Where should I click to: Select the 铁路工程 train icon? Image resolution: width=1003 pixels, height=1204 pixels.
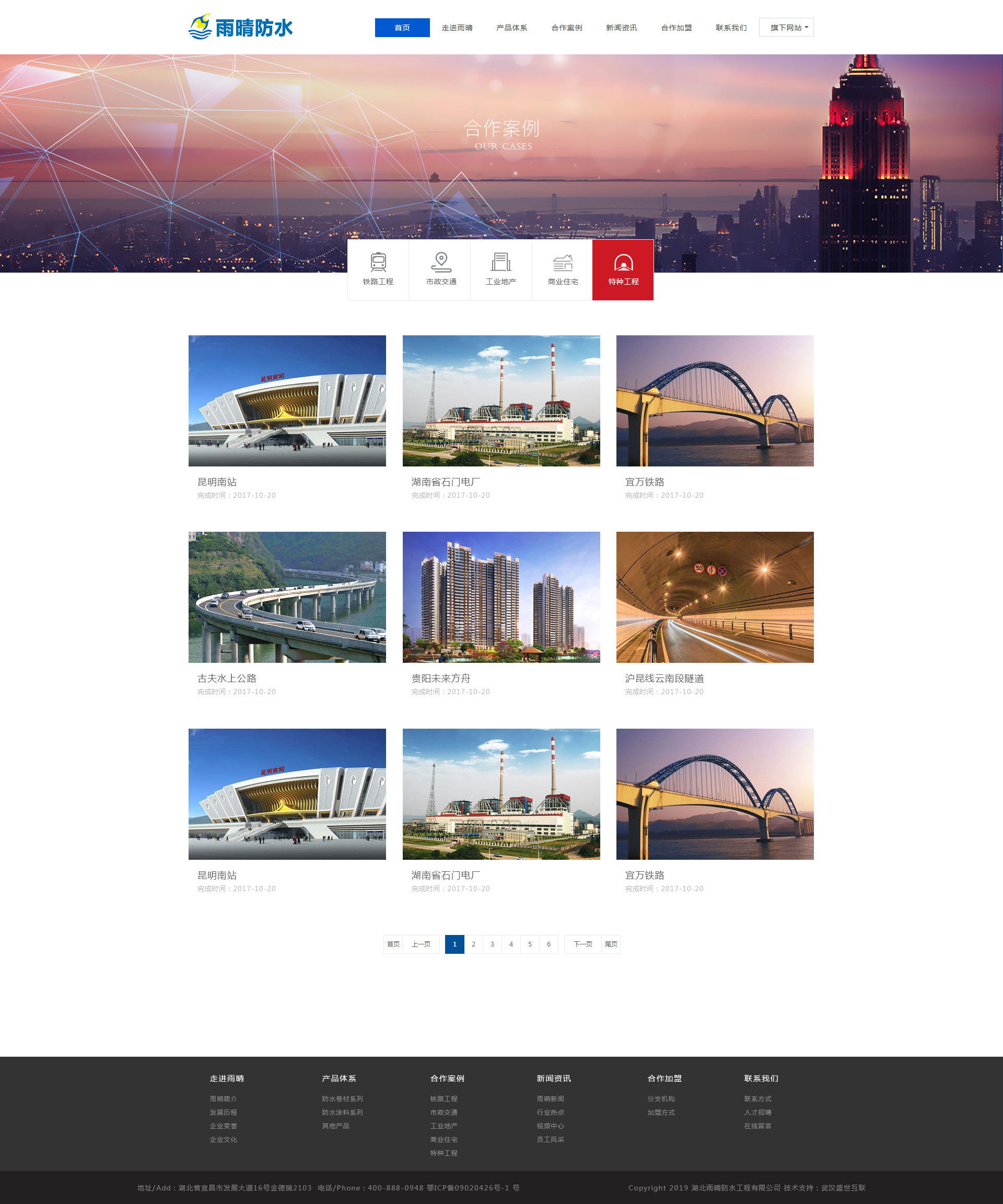click(378, 263)
